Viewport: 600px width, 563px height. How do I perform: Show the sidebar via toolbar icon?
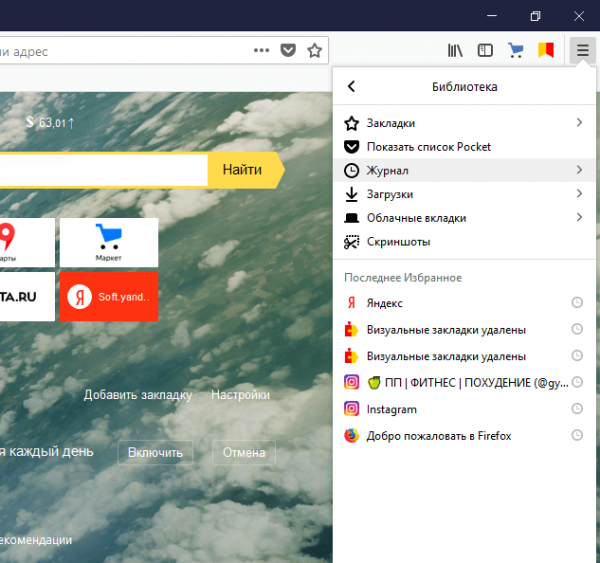pos(485,51)
